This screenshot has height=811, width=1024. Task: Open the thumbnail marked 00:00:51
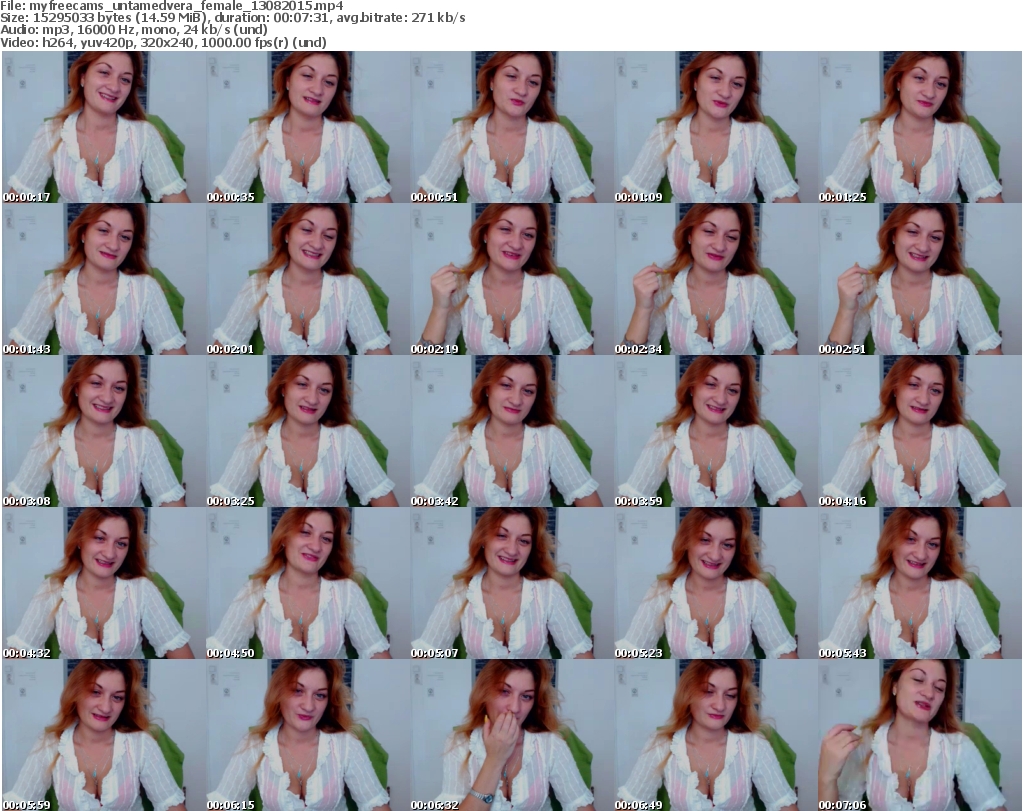point(511,127)
